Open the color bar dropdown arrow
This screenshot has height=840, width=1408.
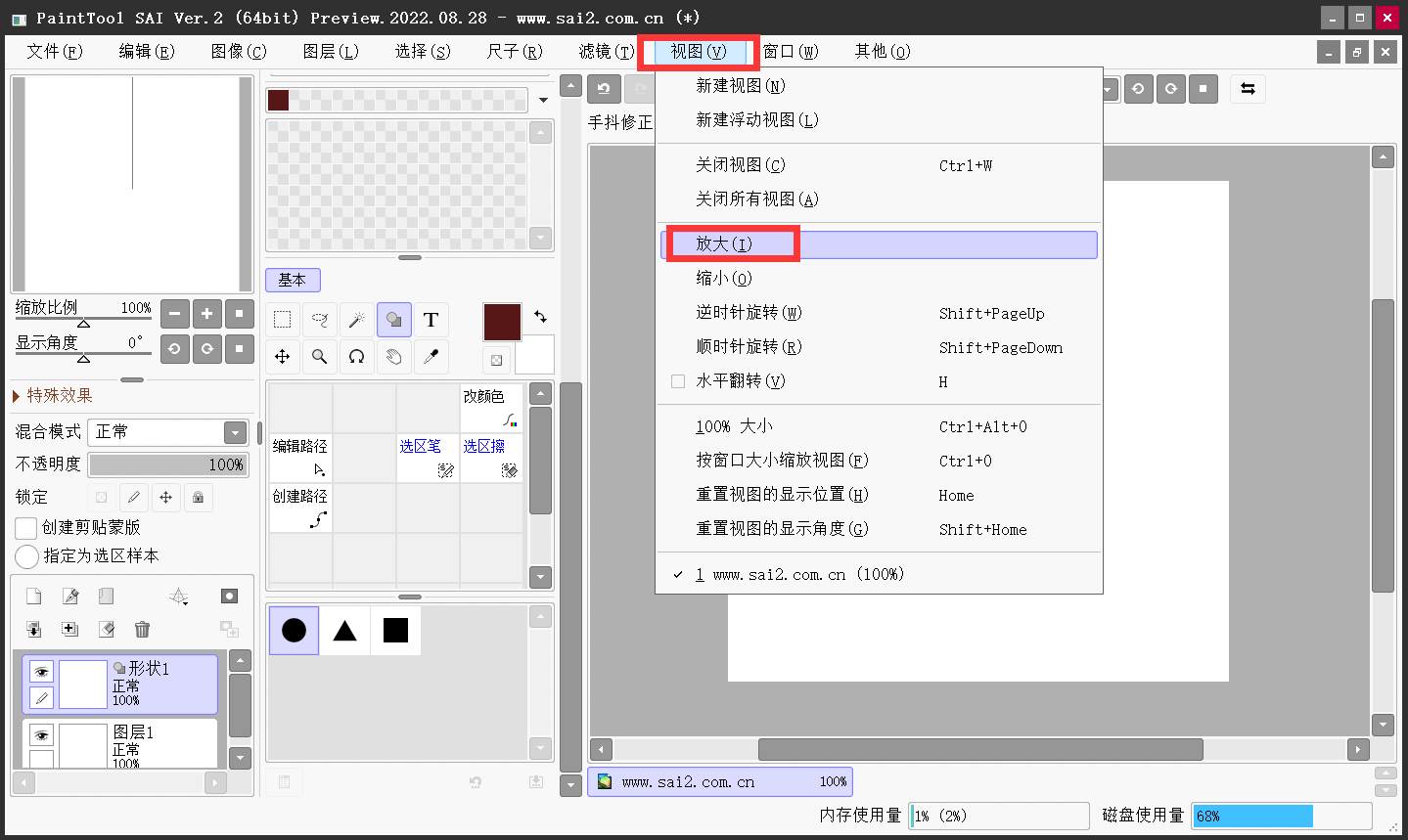(543, 100)
